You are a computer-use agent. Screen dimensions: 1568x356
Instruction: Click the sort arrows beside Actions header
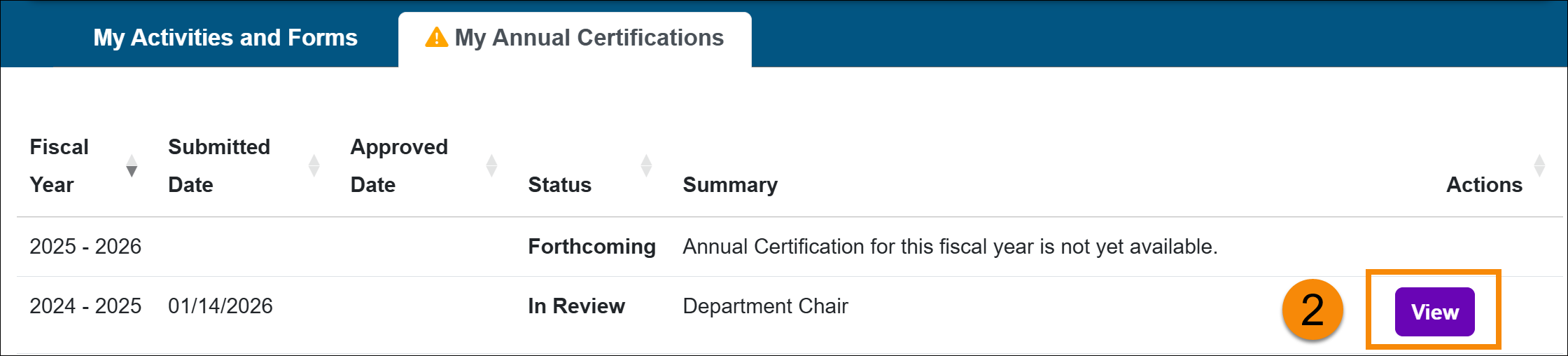coord(1539,166)
